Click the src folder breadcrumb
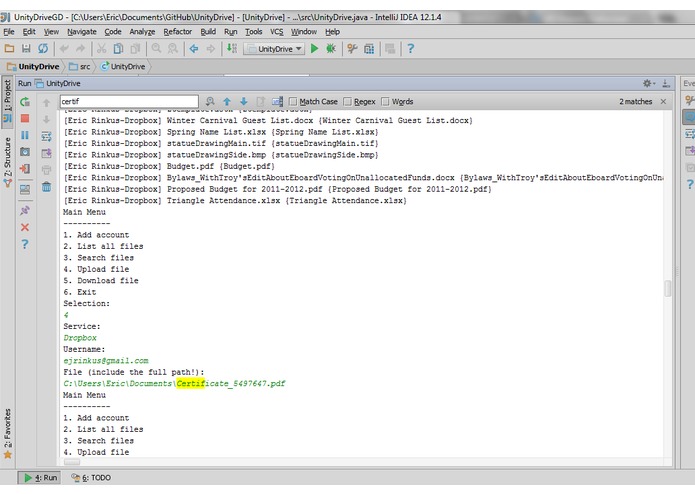The width and height of the screenshot is (695, 494). (80, 66)
